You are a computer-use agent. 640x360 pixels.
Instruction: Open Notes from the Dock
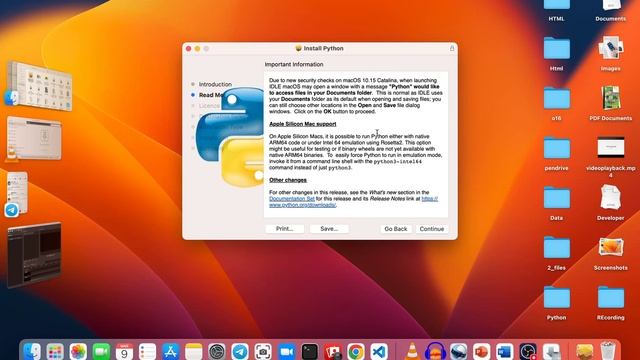coord(193,351)
